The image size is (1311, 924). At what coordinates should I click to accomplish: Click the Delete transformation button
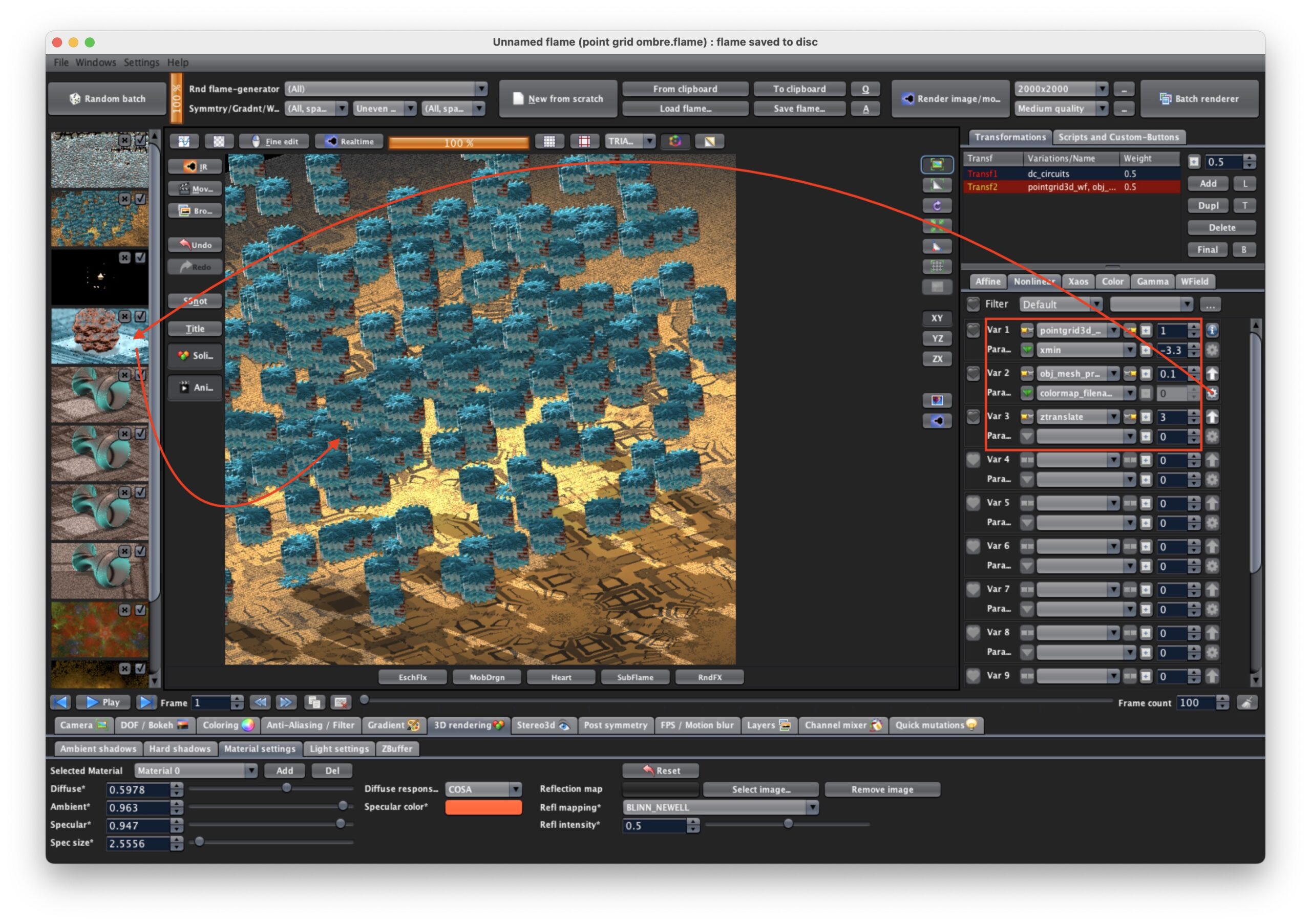pyautogui.click(x=1221, y=228)
